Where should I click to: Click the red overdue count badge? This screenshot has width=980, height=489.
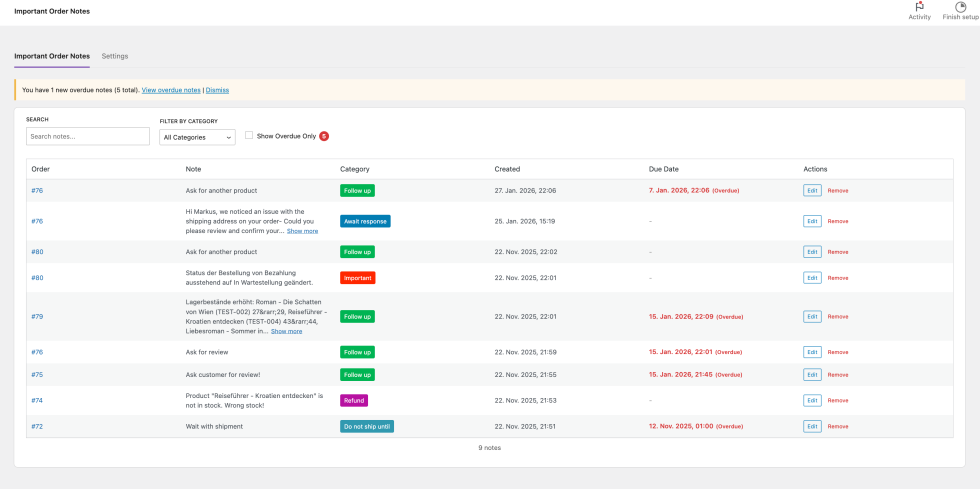click(x=324, y=136)
